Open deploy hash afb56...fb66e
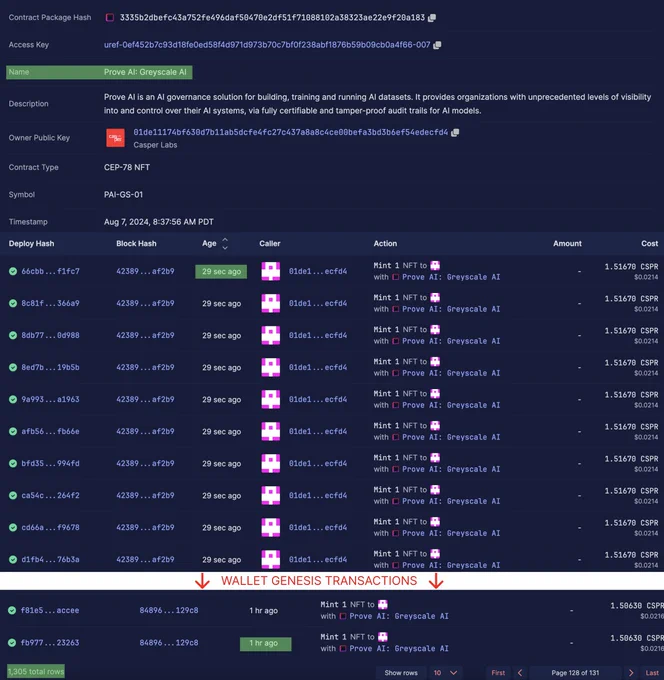Viewport: 664px width, 680px height. pyautogui.click(x=50, y=431)
